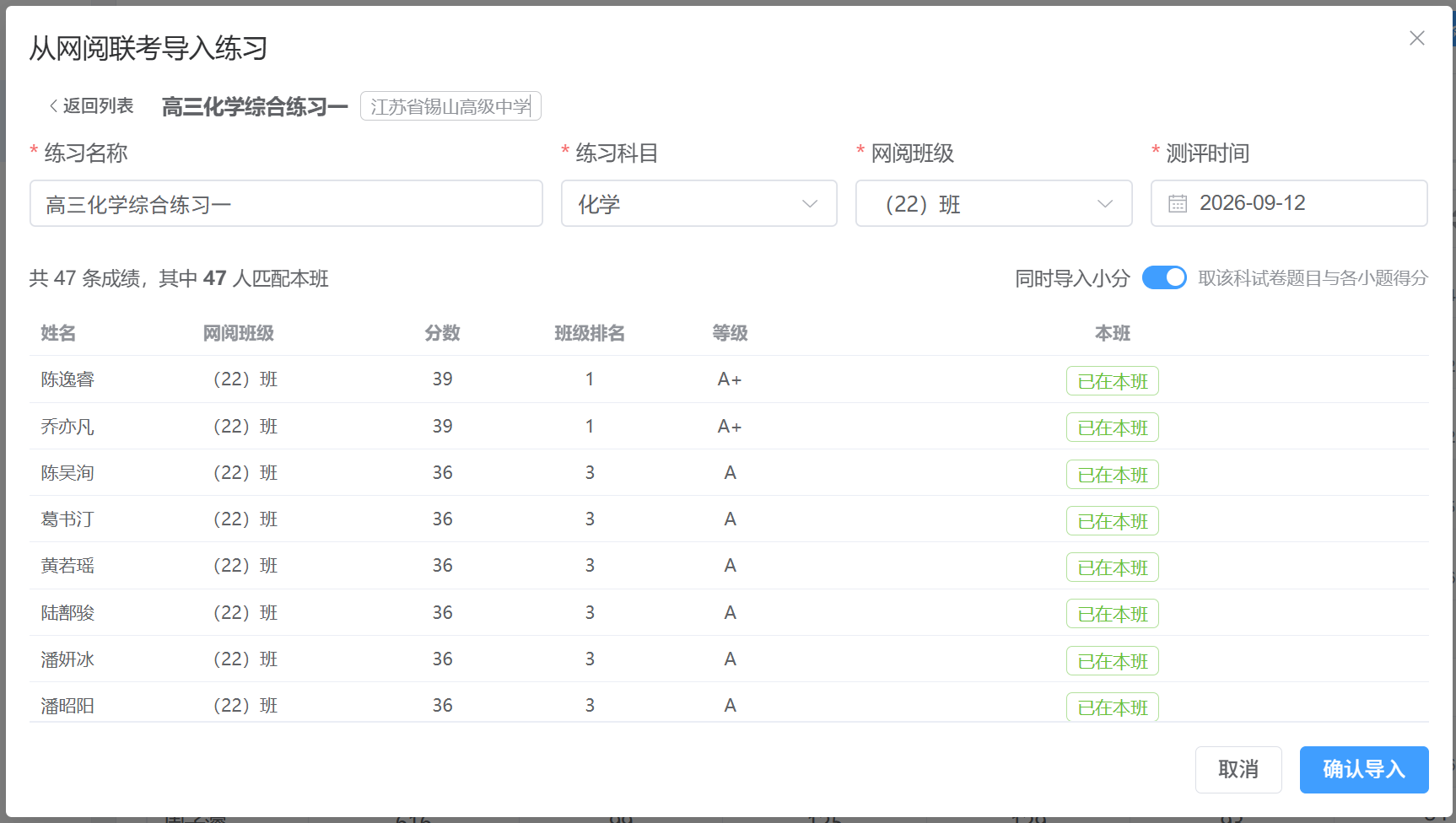Click the 从网阅联考导入练习 dialog title
Viewport: 1456px width, 823px height.
pos(148,49)
